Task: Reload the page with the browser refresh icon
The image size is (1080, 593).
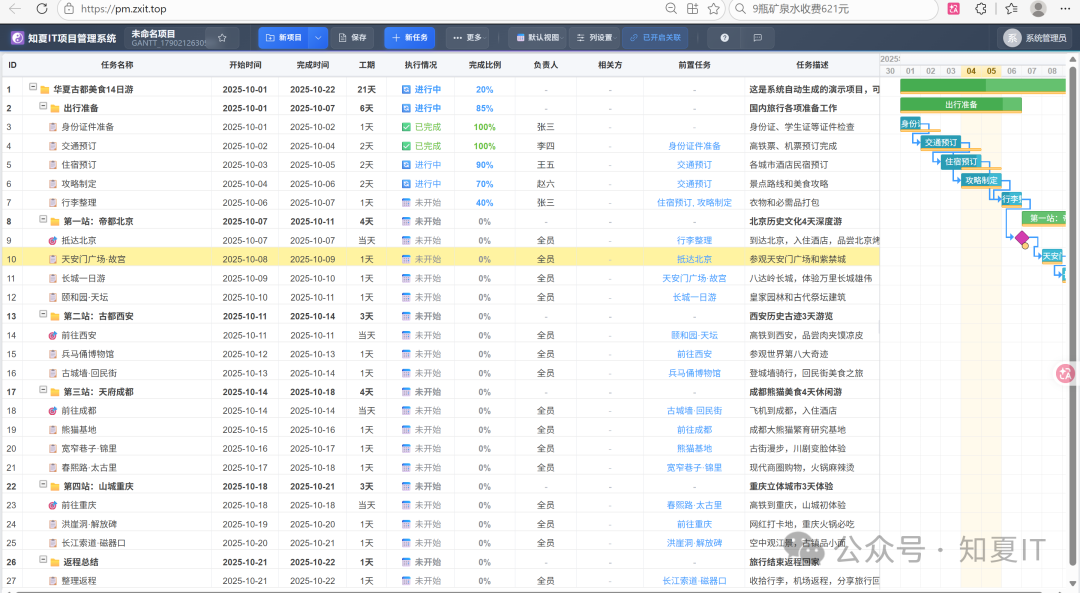Action: (41, 9)
